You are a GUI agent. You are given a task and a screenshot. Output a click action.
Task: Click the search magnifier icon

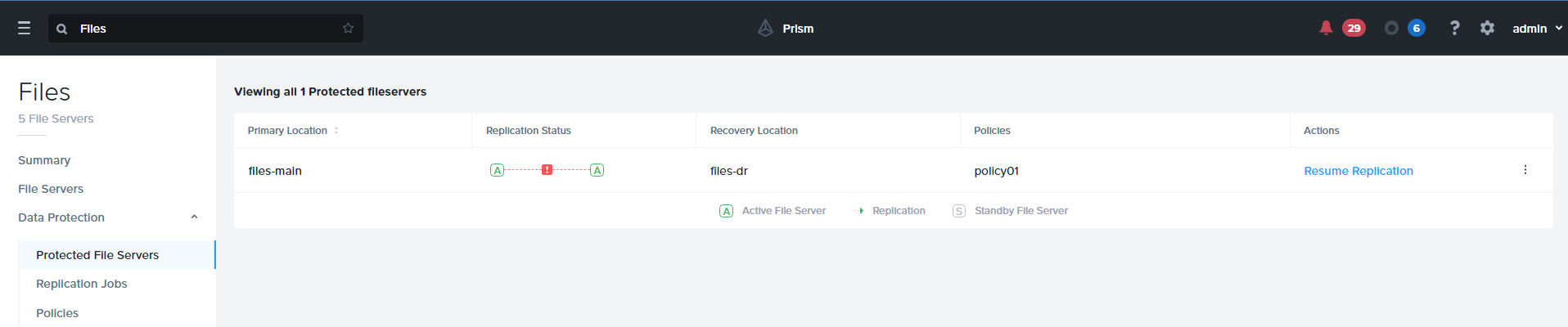tap(61, 29)
